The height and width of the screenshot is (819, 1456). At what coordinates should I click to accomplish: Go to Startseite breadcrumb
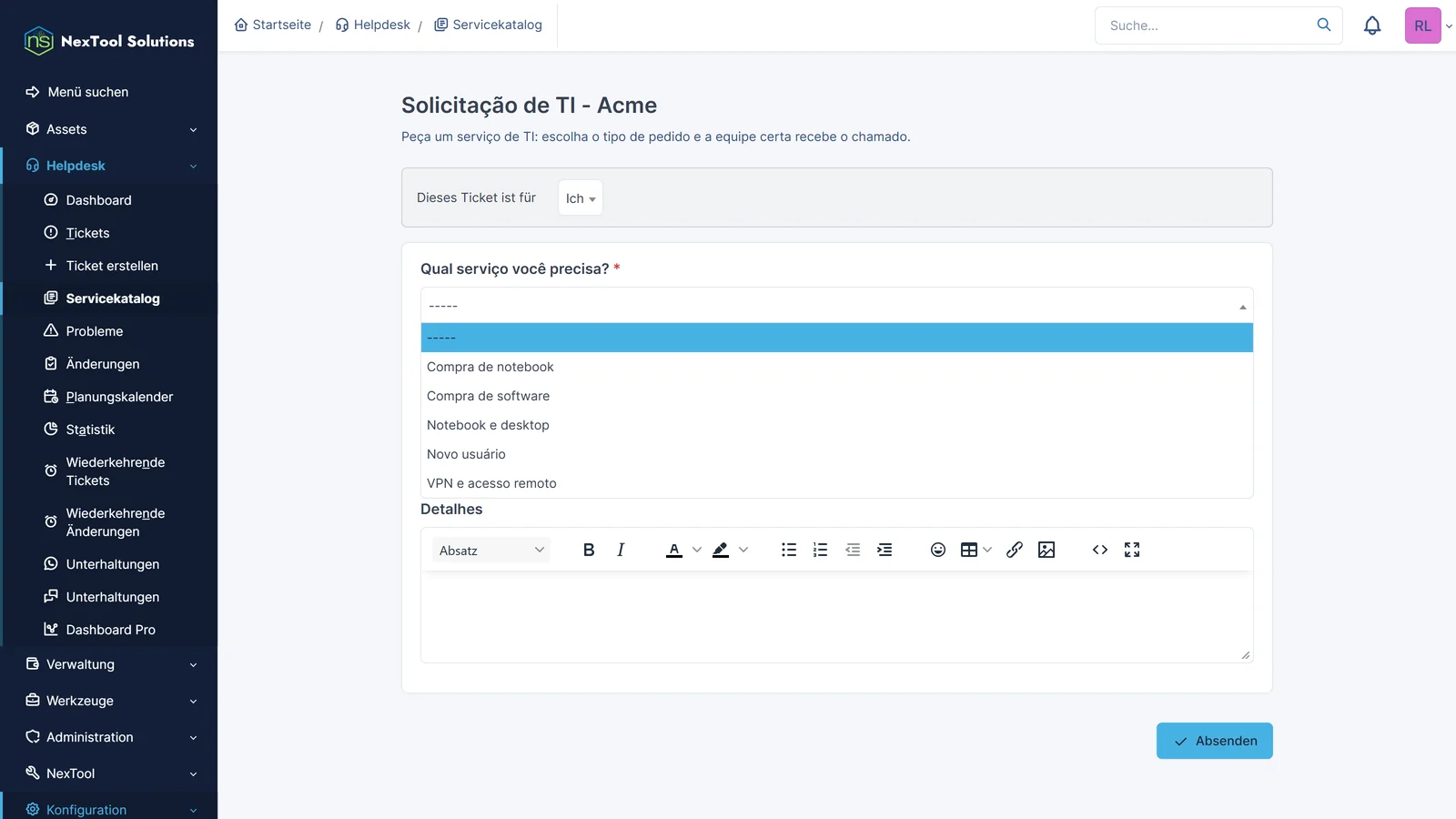(273, 25)
